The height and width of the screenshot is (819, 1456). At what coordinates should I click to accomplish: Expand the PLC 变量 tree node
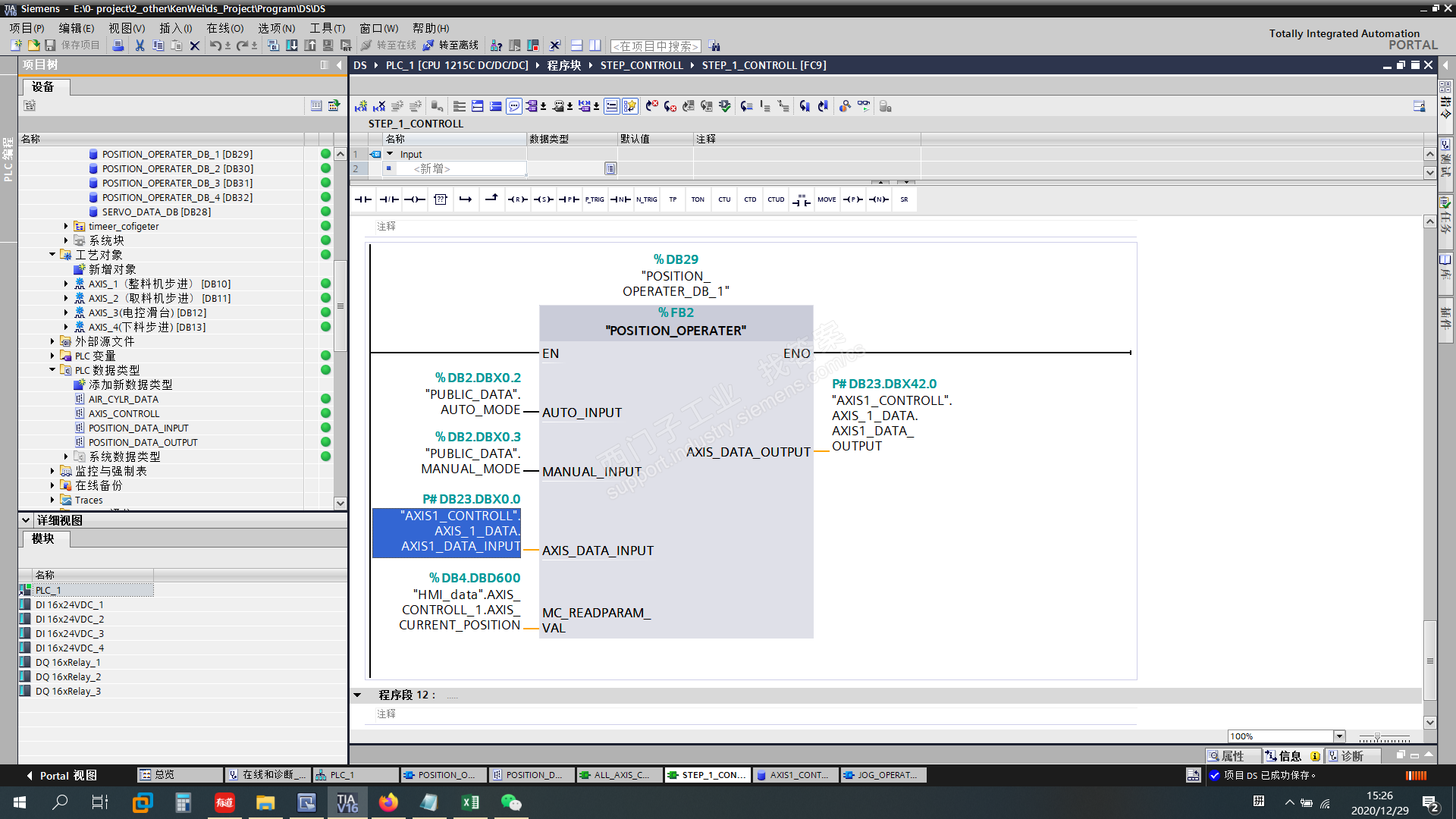[52, 356]
